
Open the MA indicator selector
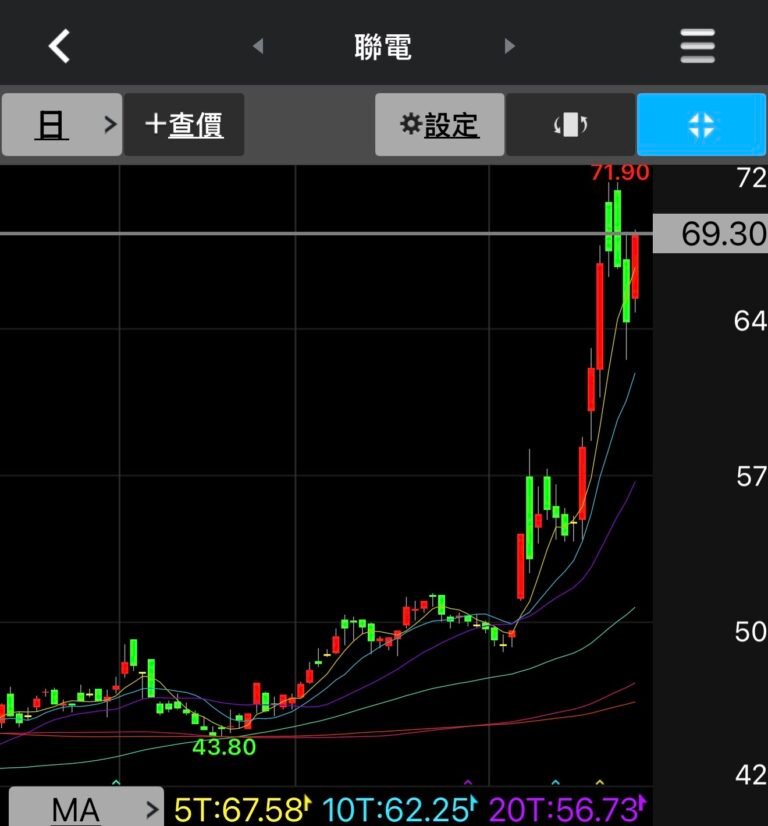click(84, 808)
